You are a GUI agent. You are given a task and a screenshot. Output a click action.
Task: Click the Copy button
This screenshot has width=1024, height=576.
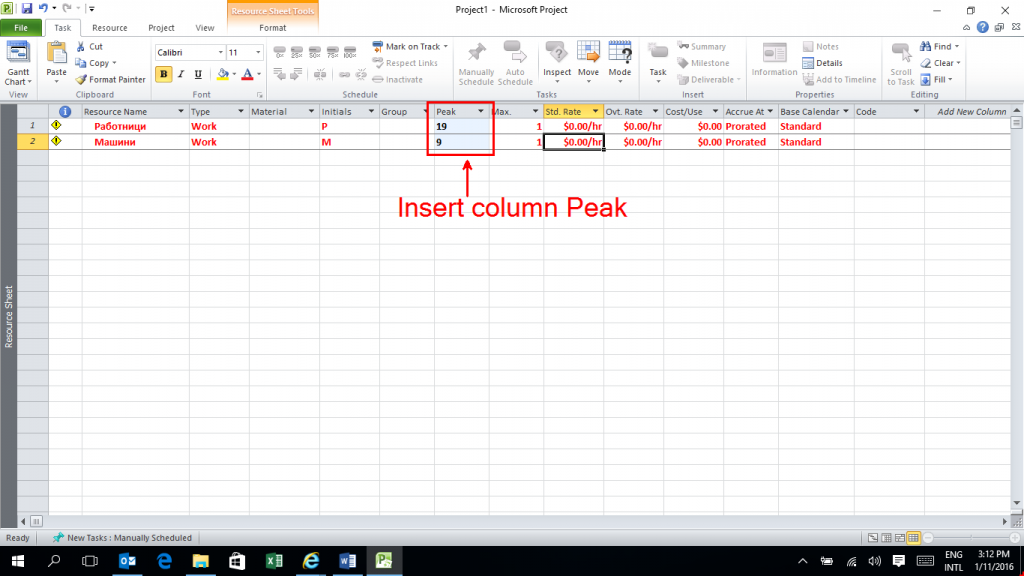95,63
